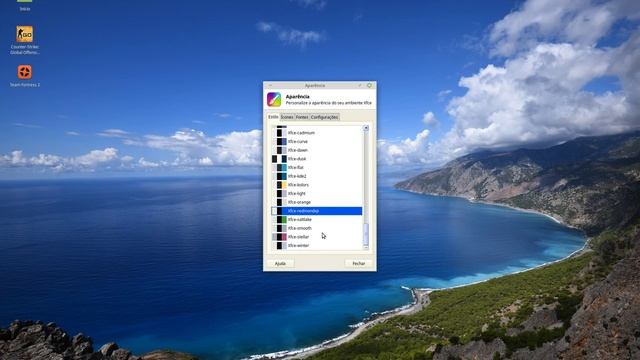
Task: Click the Xfce-dusk dark preview icon
Action: click(279, 159)
